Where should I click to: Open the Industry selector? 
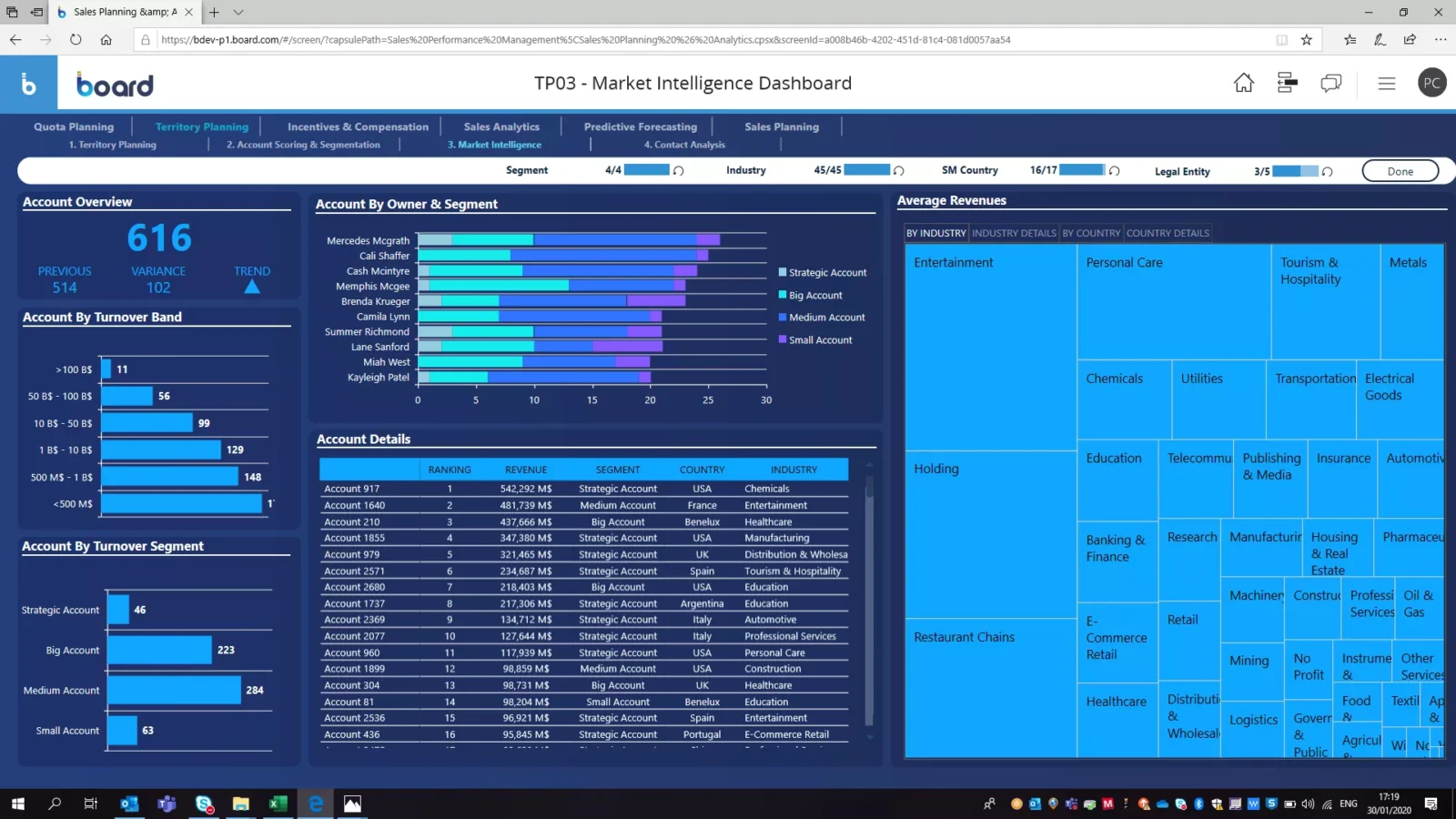coord(745,170)
